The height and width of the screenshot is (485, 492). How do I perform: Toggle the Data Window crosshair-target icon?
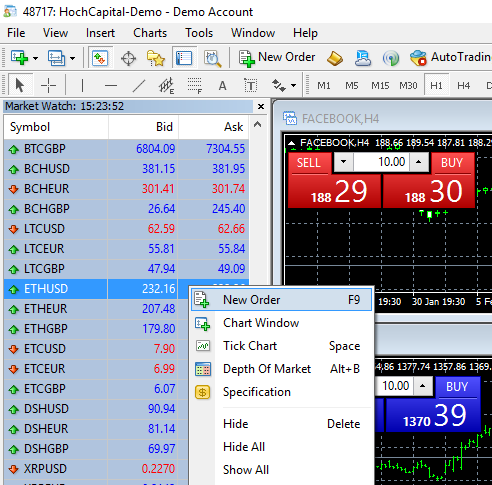click(128, 58)
